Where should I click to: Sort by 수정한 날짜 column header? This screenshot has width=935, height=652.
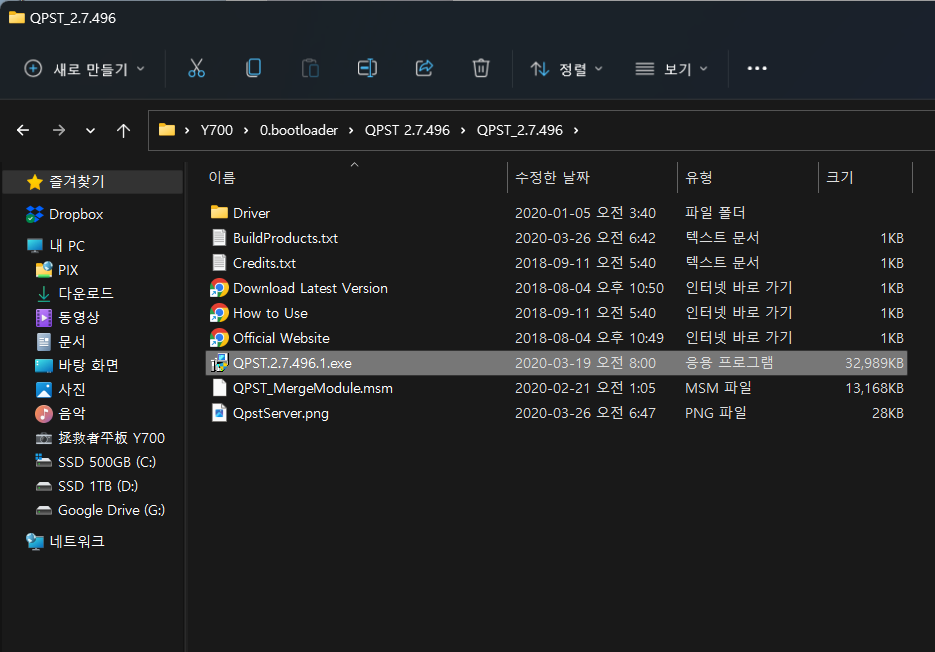click(552, 178)
